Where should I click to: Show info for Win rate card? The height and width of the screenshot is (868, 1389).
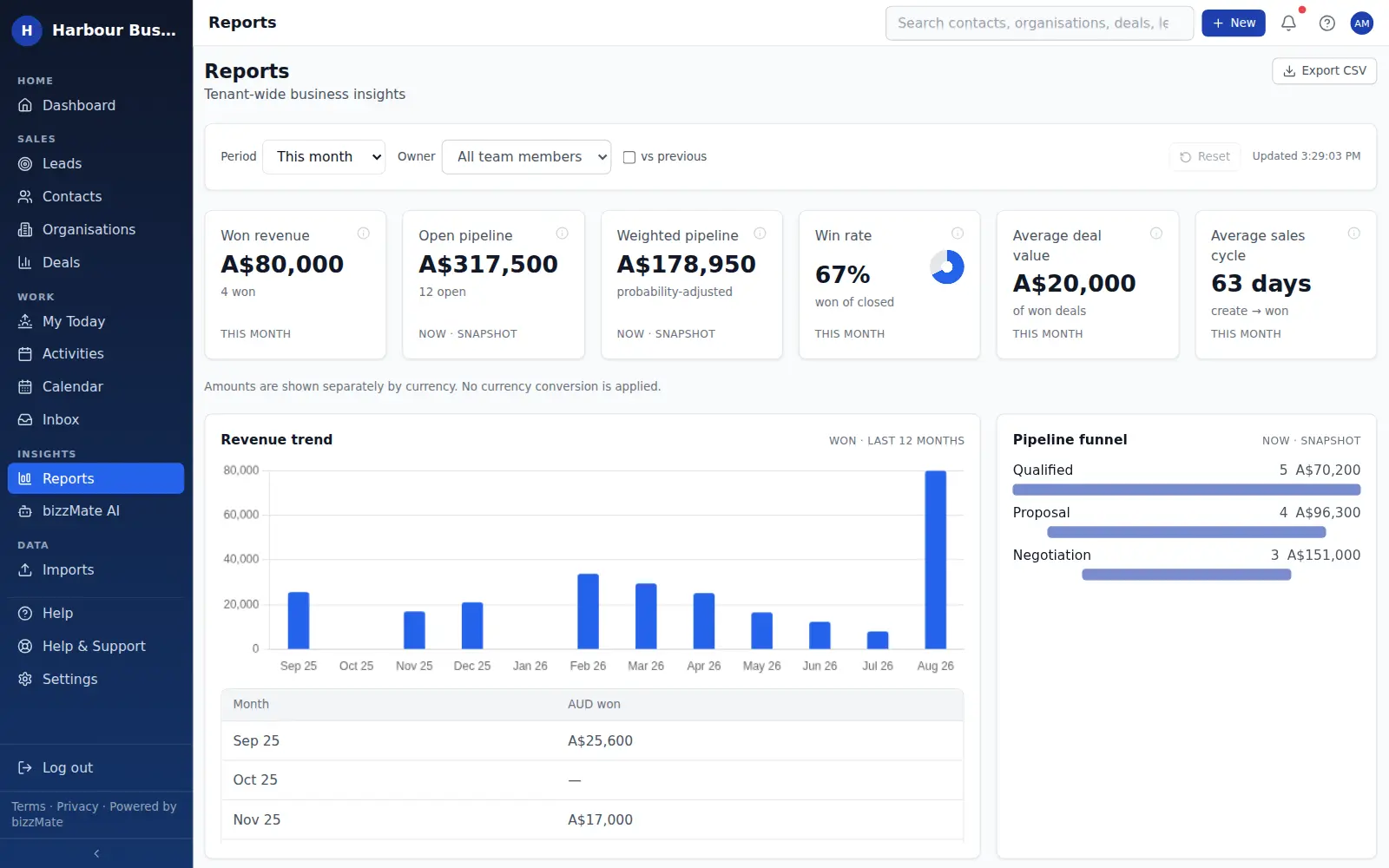point(958,233)
